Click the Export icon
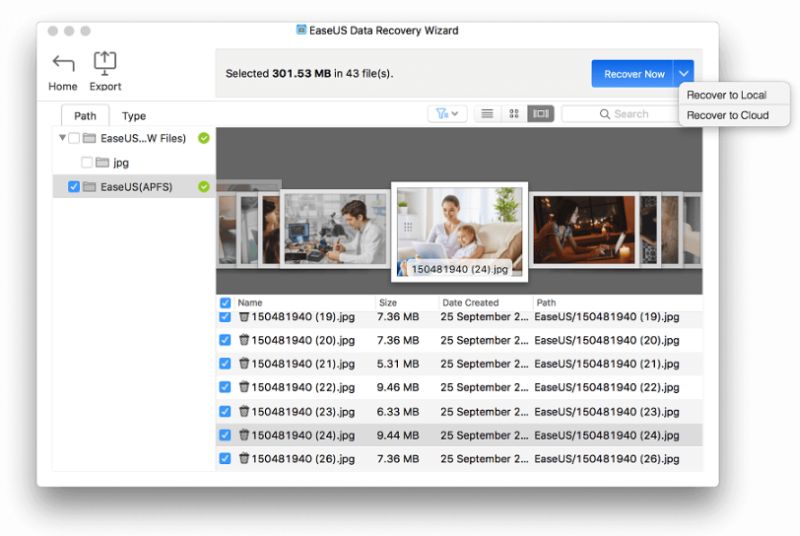 [x=105, y=63]
